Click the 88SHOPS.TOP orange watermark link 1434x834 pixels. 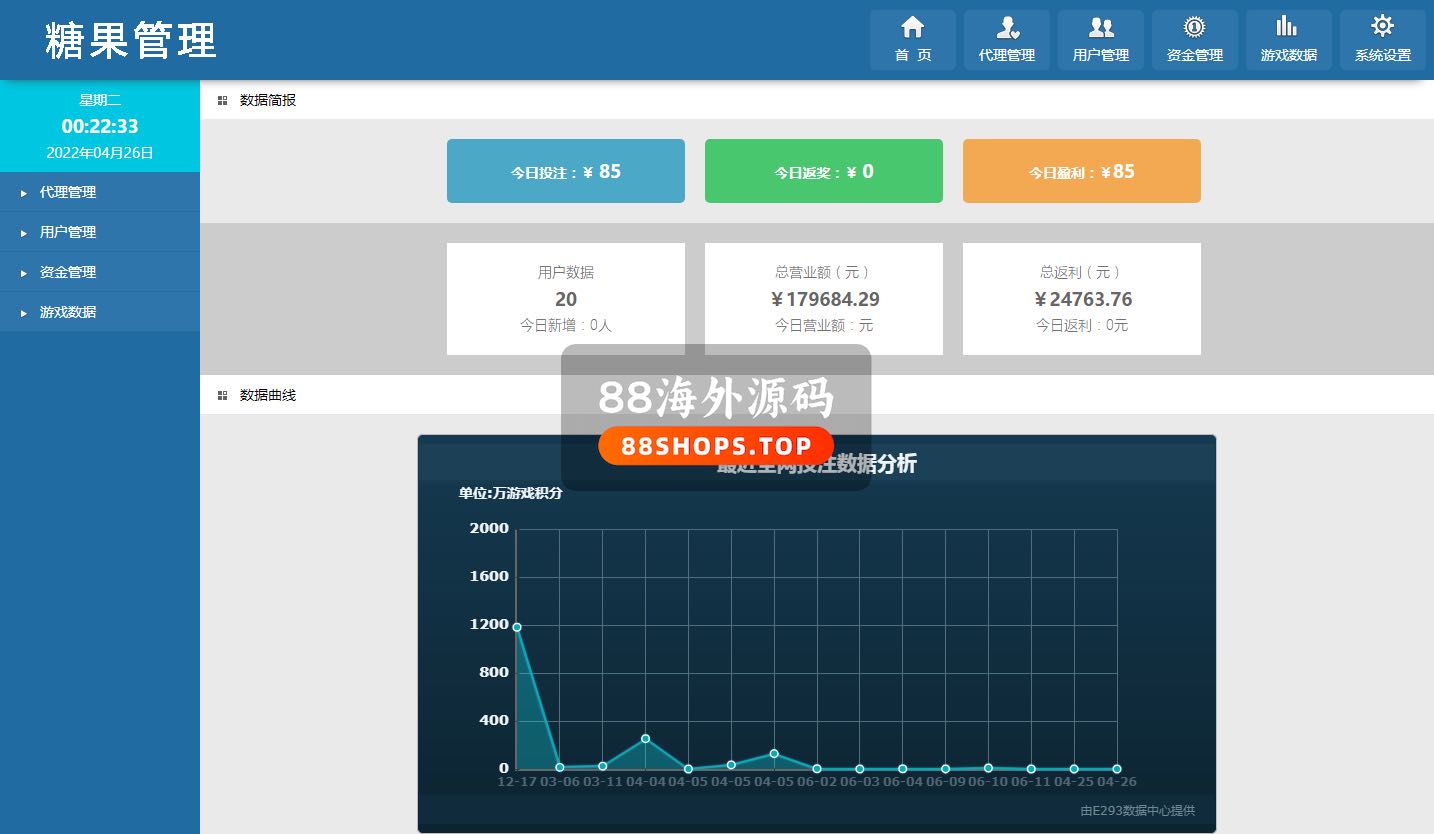point(716,446)
